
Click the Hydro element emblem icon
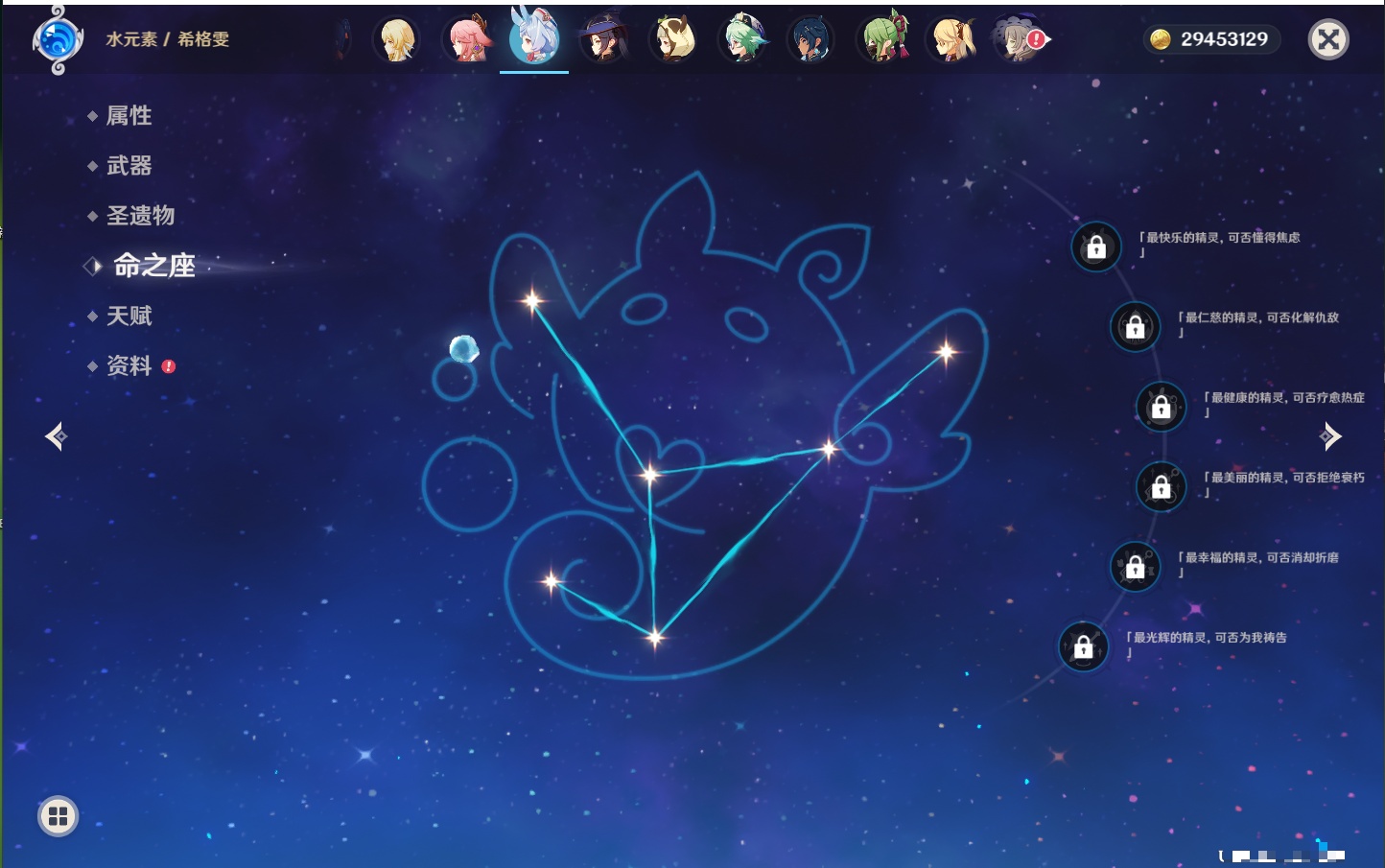click(58, 40)
